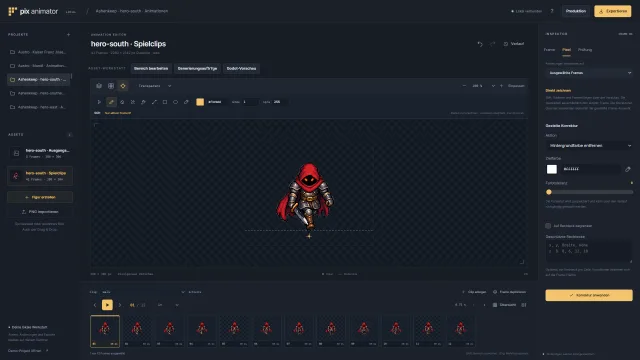Select the line drawing tool
The height and width of the screenshot is (360, 640).
154,102
